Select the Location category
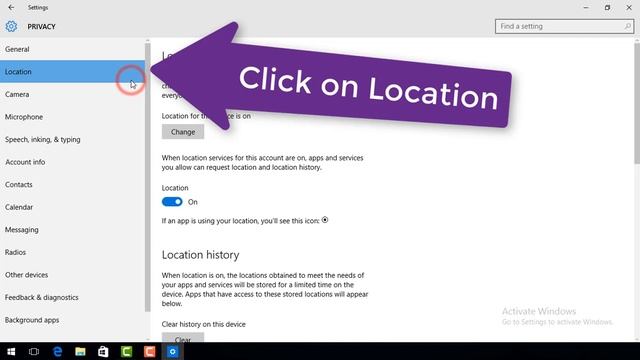640x360 pixels. [72, 71]
